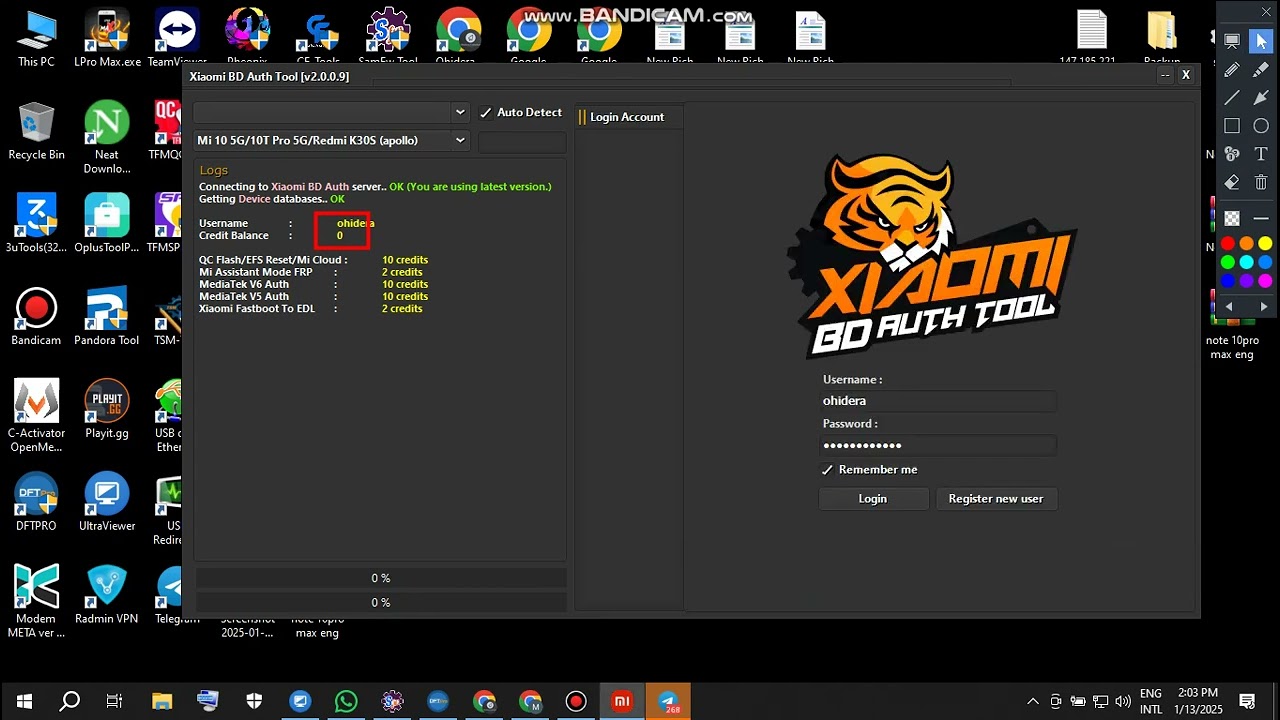This screenshot has height=720, width=1280.
Task: Open OplusToolPlus desktop shortcut
Action: click(x=107, y=223)
